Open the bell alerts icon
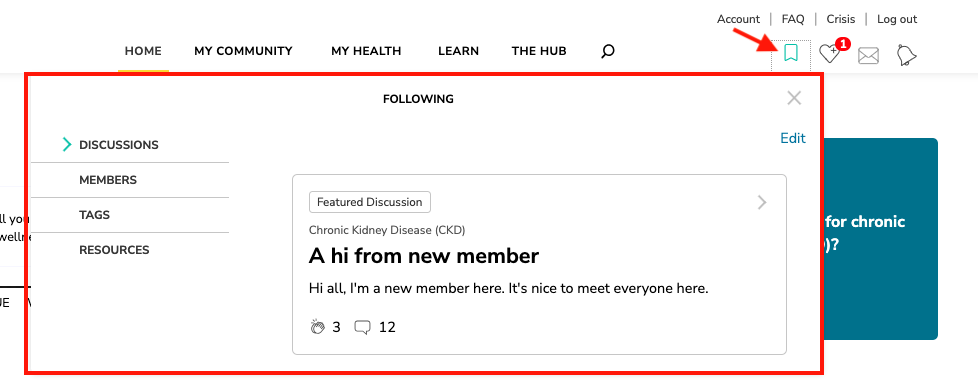This screenshot has width=978, height=386. pyautogui.click(x=907, y=55)
